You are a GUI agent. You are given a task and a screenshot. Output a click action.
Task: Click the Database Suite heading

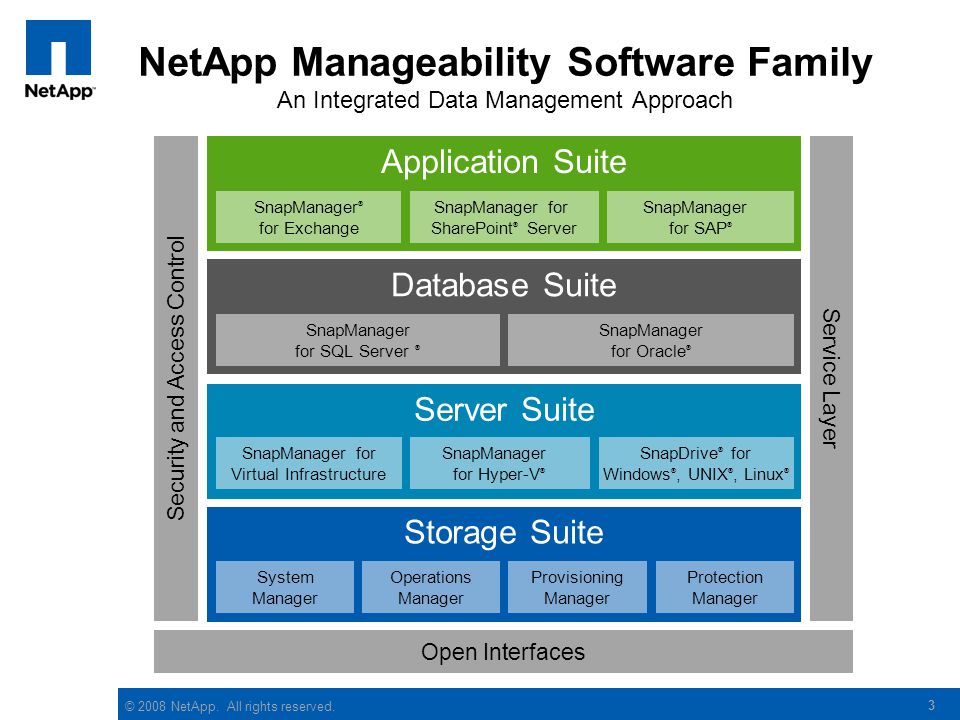tap(504, 285)
